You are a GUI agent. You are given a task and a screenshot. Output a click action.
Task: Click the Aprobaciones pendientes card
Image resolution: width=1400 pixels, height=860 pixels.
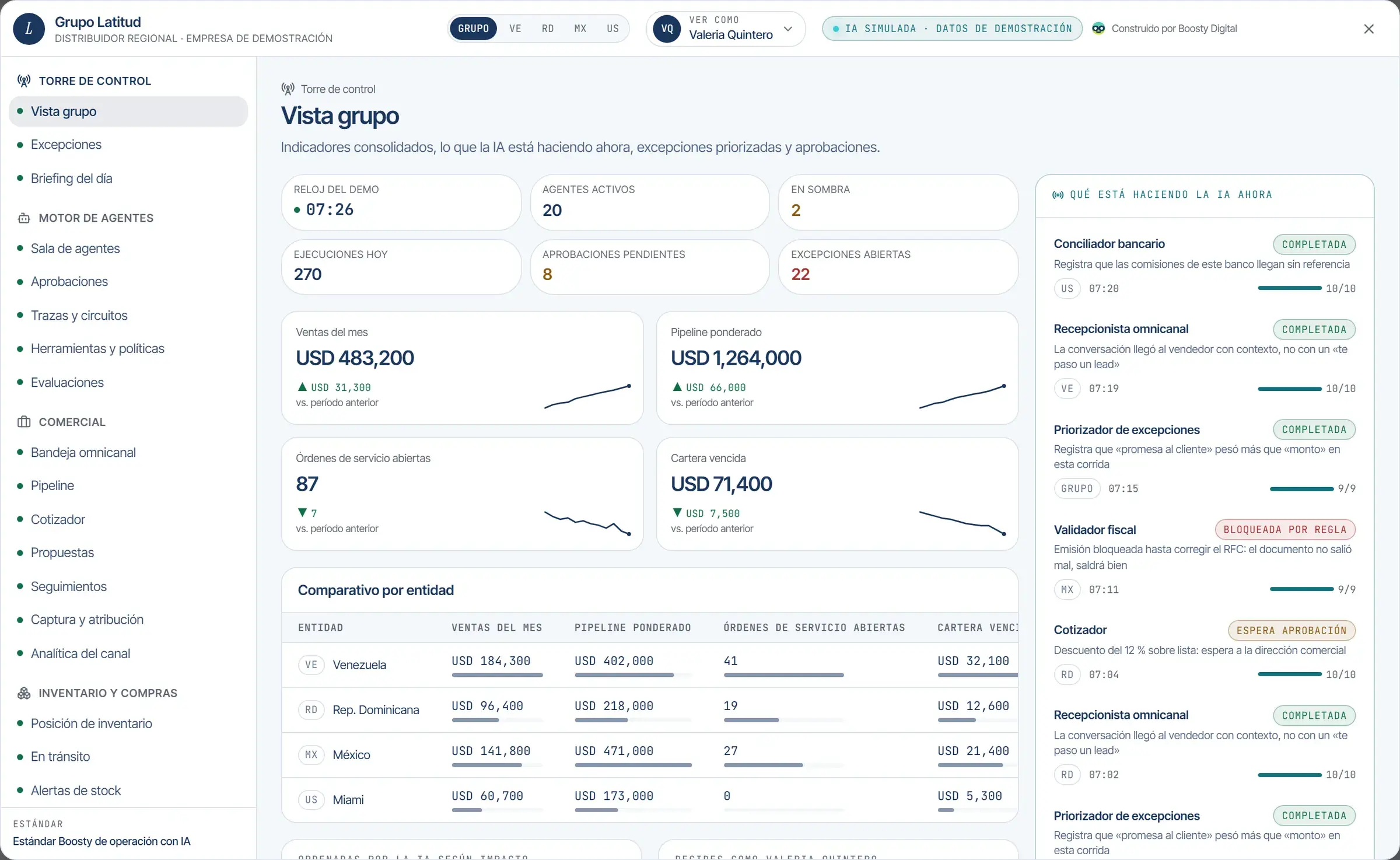[x=649, y=267]
